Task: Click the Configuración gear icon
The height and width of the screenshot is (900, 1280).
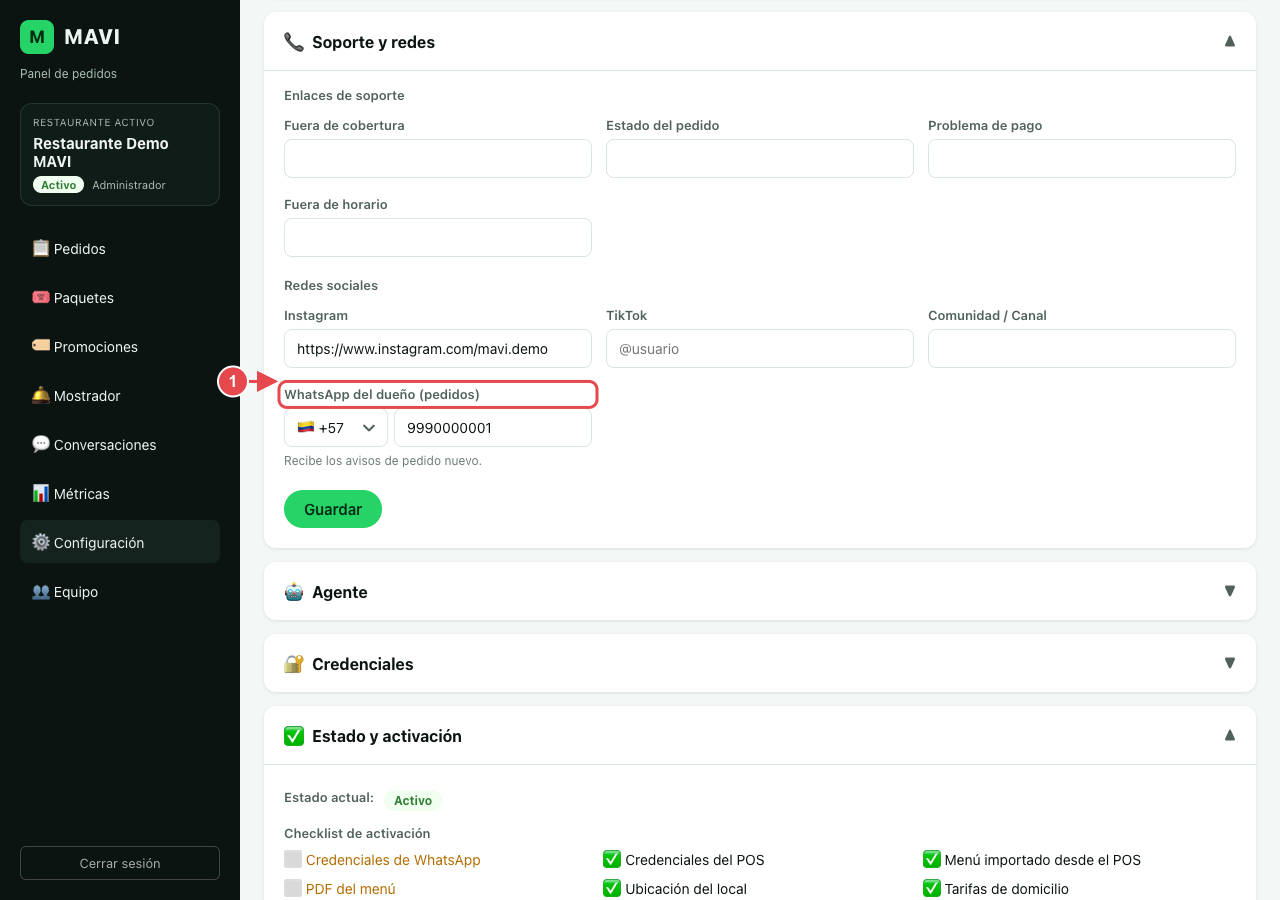Action: pos(41,542)
